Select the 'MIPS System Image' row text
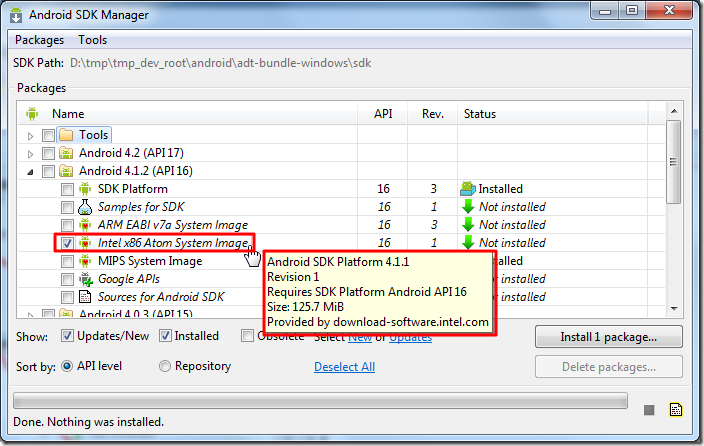 pos(150,261)
